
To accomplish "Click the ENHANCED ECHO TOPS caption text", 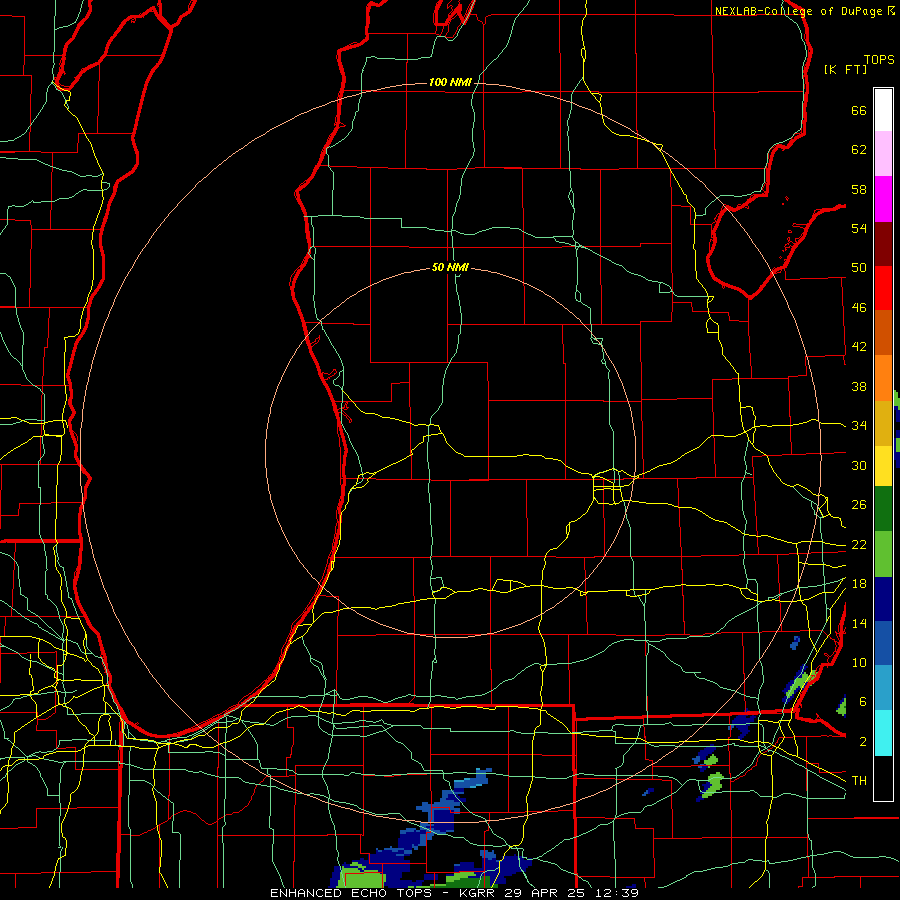I will pos(351,893).
